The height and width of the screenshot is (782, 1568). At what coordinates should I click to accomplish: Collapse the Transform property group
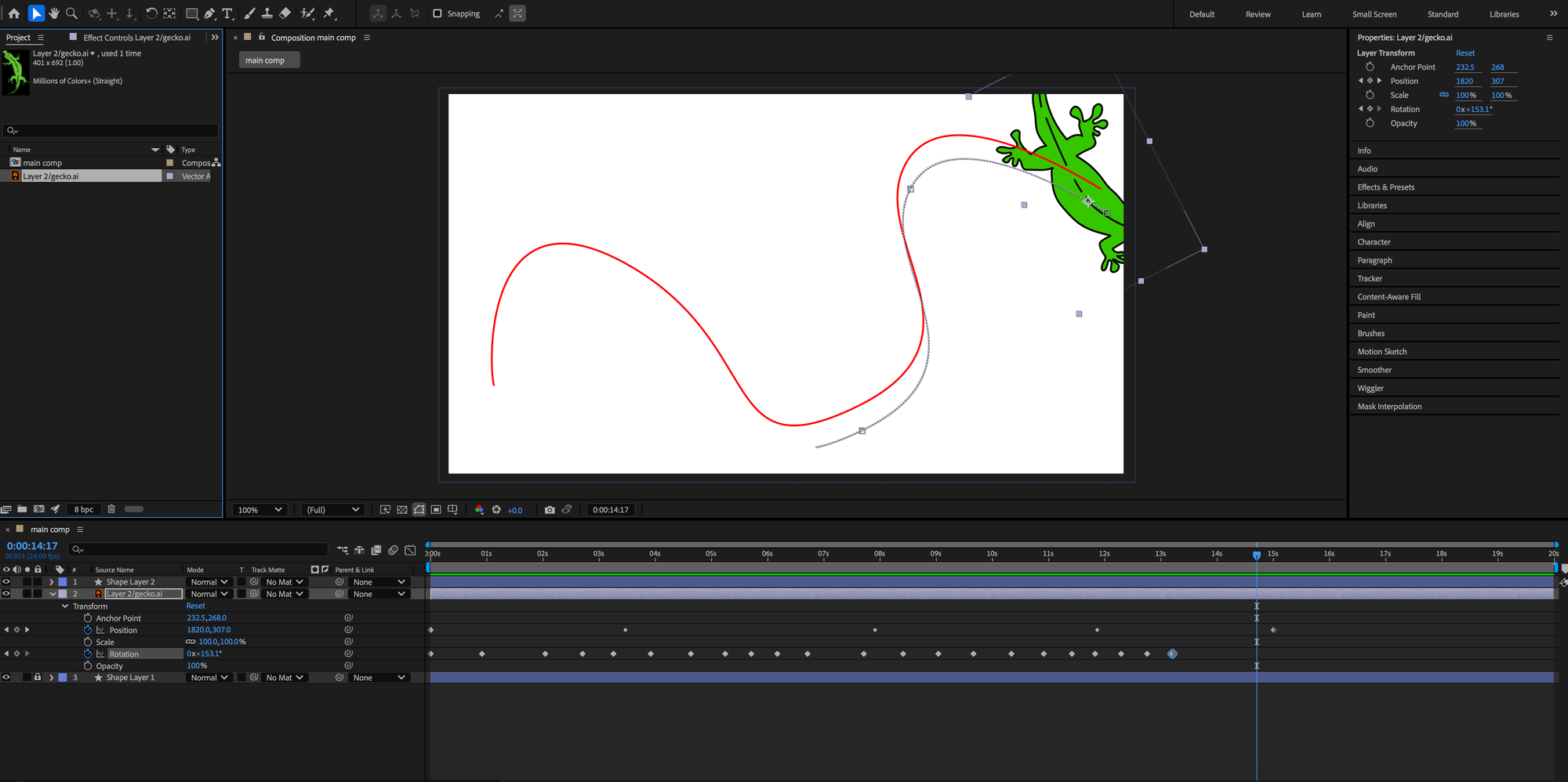tap(65, 606)
